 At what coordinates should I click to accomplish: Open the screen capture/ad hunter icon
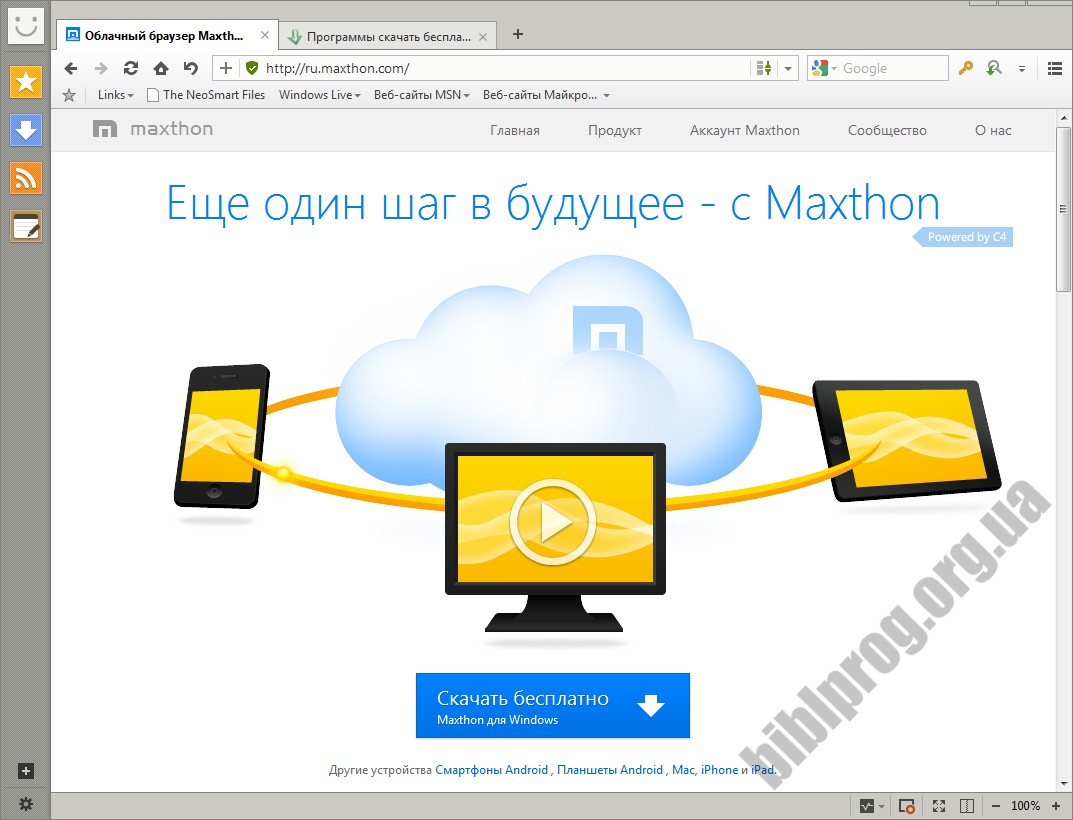[x=907, y=806]
